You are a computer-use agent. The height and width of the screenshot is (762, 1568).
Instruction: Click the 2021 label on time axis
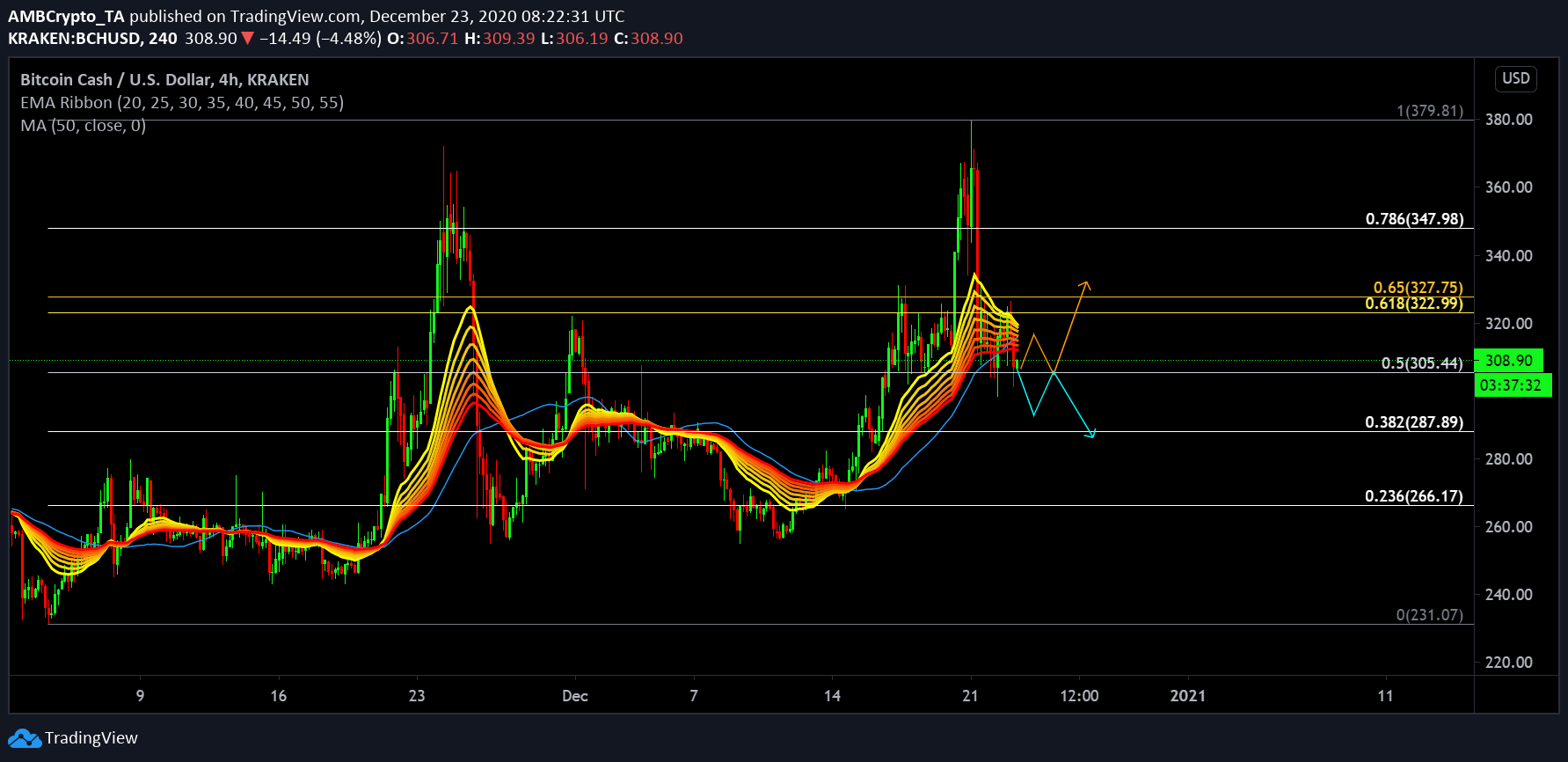[1188, 696]
